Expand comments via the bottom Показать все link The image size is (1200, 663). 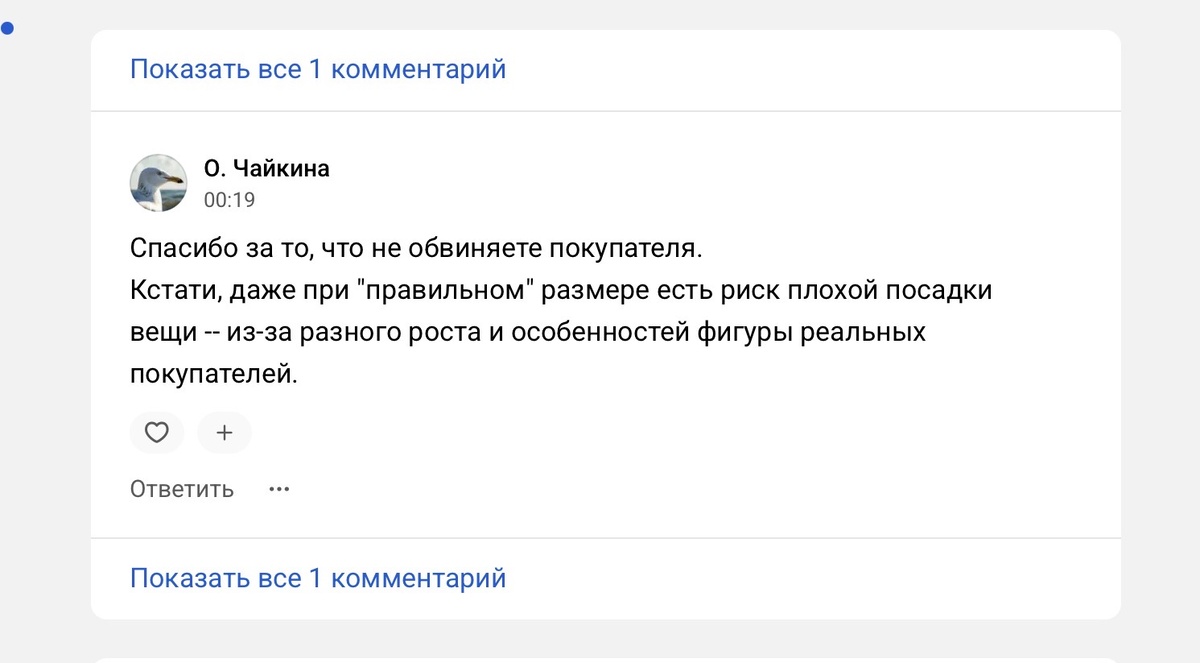coord(318,578)
